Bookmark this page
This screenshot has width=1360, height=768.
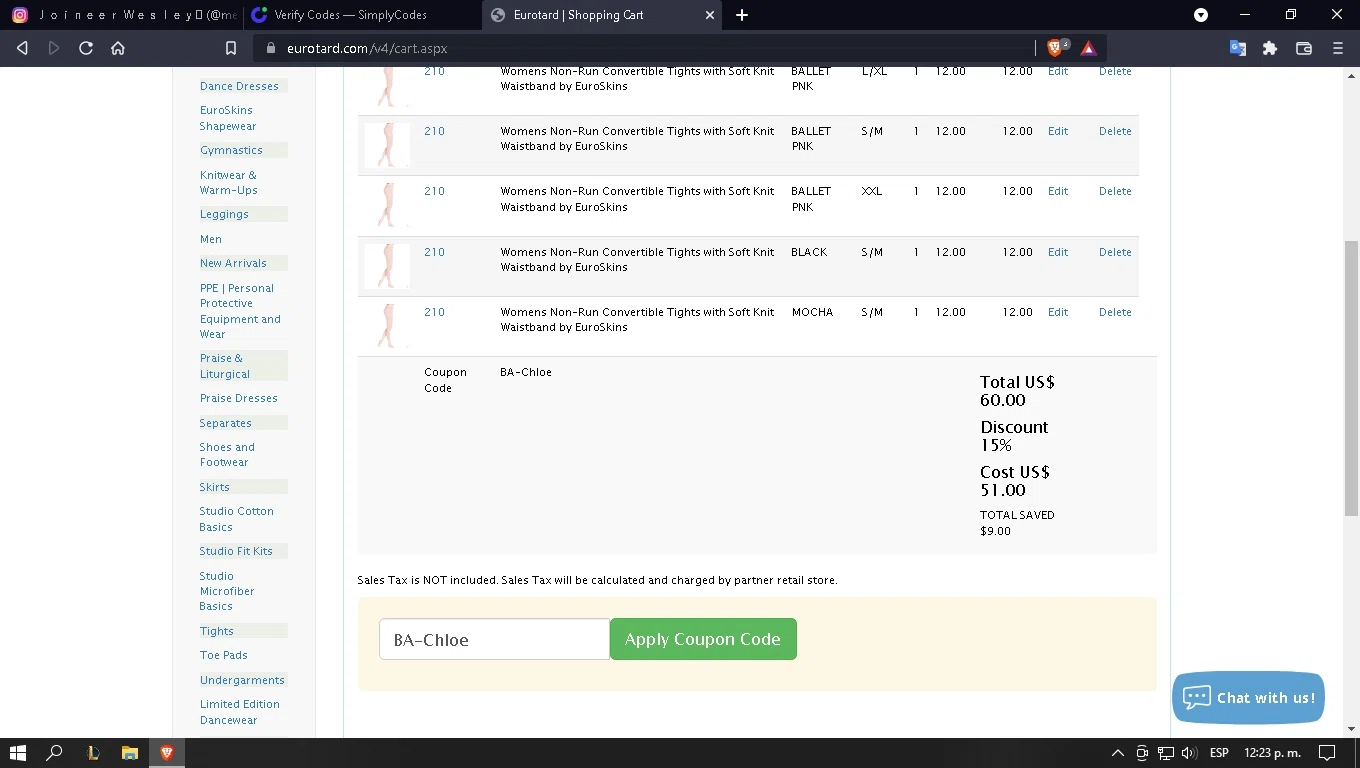click(231, 48)
